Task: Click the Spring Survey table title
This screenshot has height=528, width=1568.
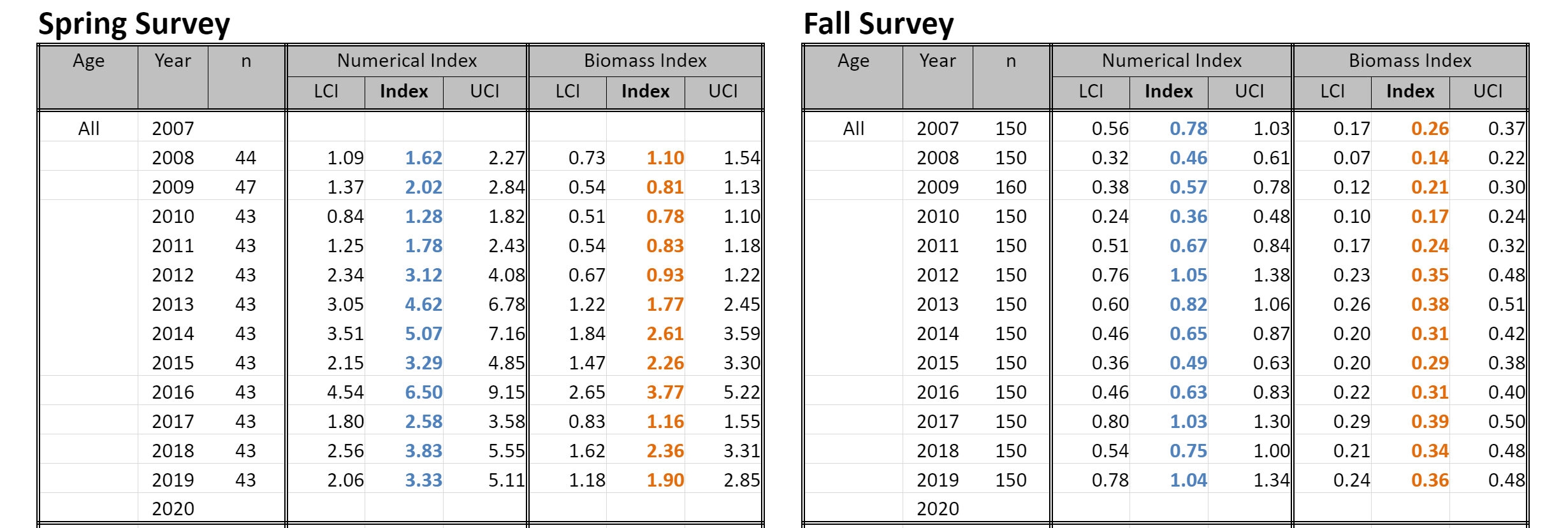Action: [134, 24]
